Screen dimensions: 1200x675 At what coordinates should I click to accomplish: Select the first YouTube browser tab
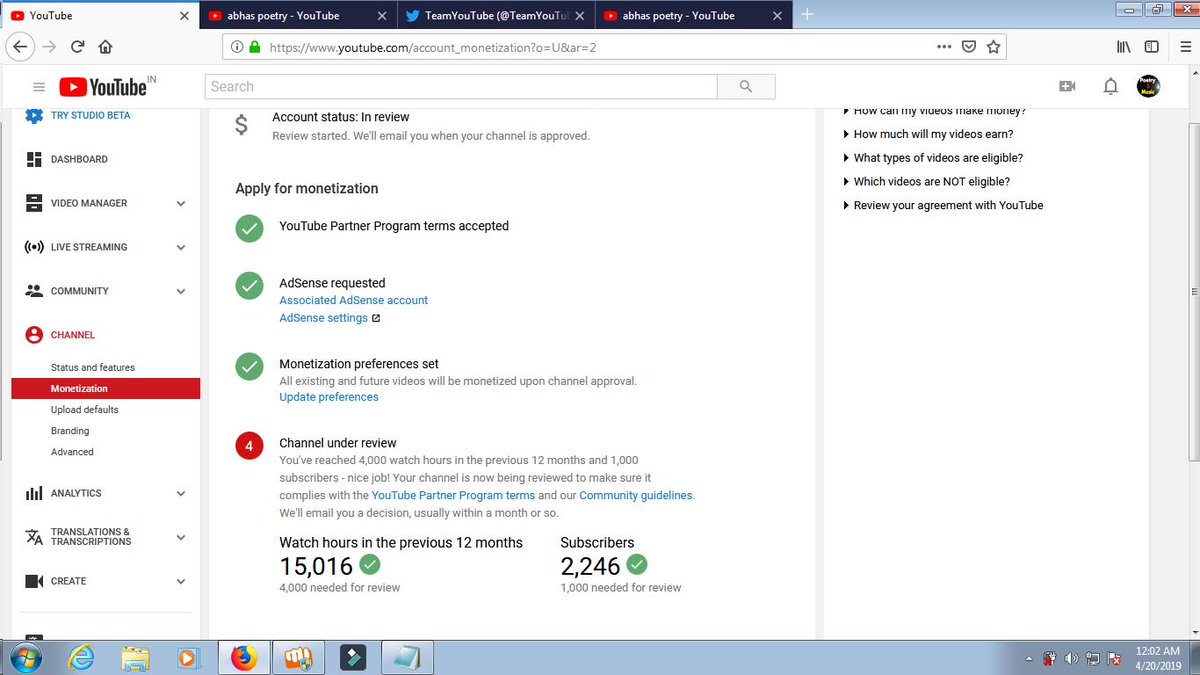tap(99, 15)
